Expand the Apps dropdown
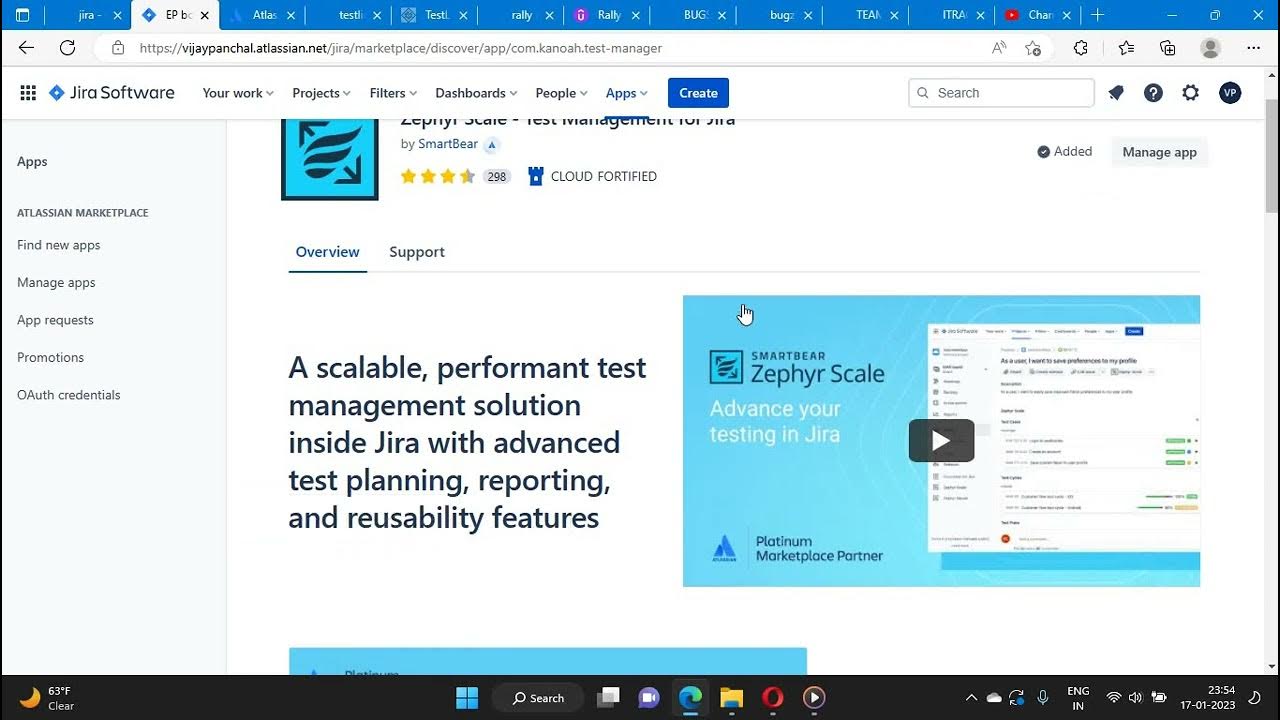Screen dimensions: 1280x720 click(x=627, y=93)
